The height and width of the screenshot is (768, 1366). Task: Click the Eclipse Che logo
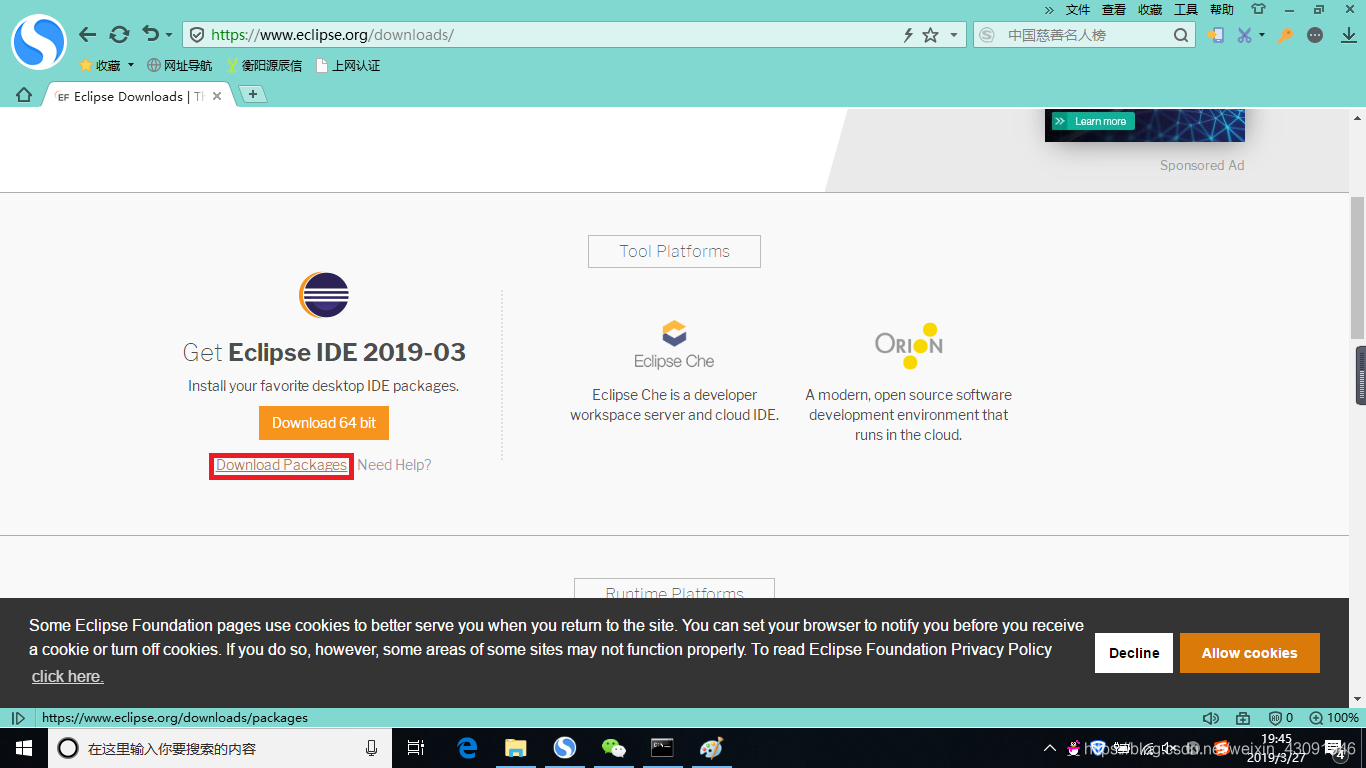click(674, 345)
